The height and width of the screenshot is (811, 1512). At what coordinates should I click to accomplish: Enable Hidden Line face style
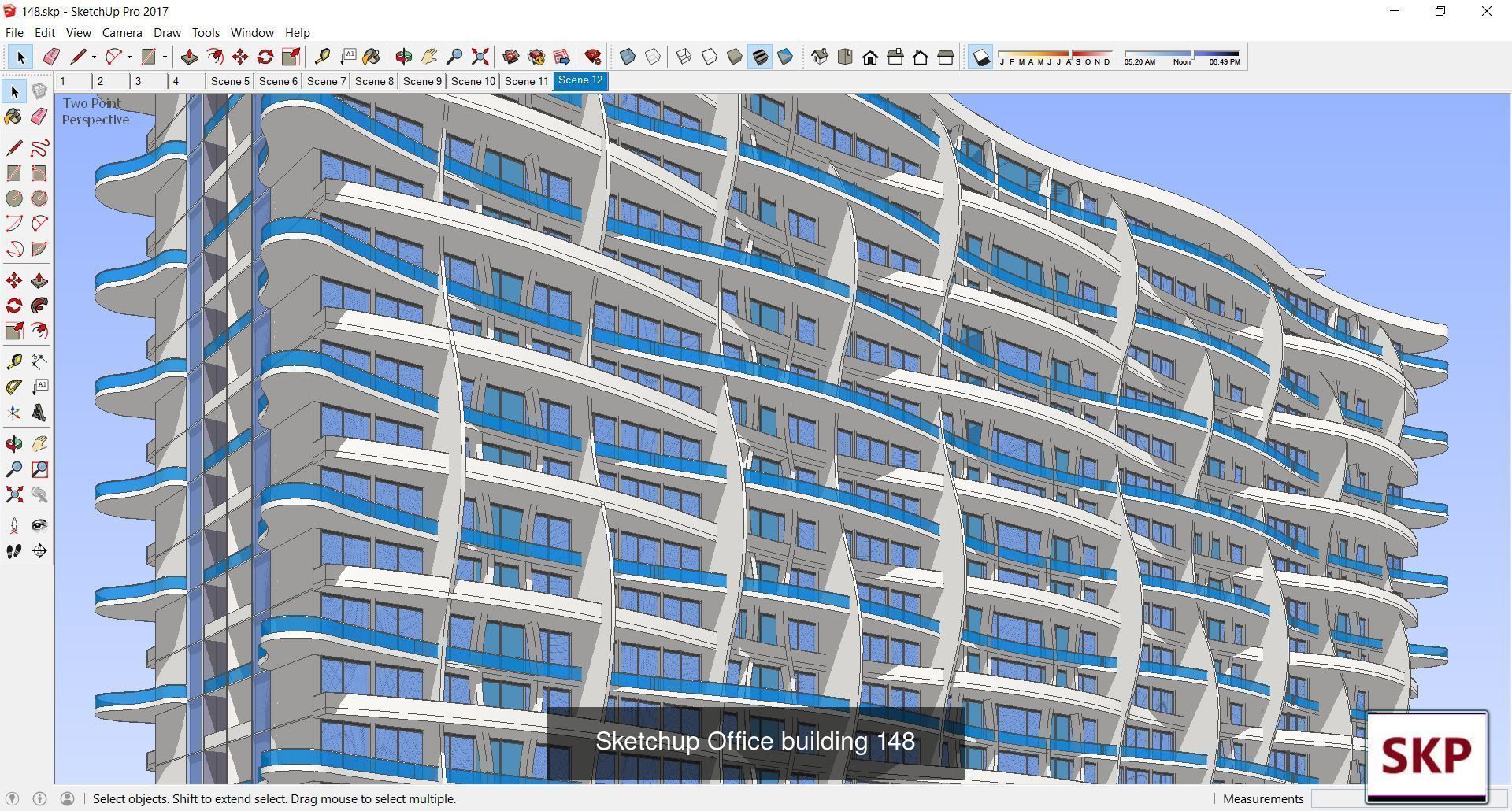coord(710,57)
